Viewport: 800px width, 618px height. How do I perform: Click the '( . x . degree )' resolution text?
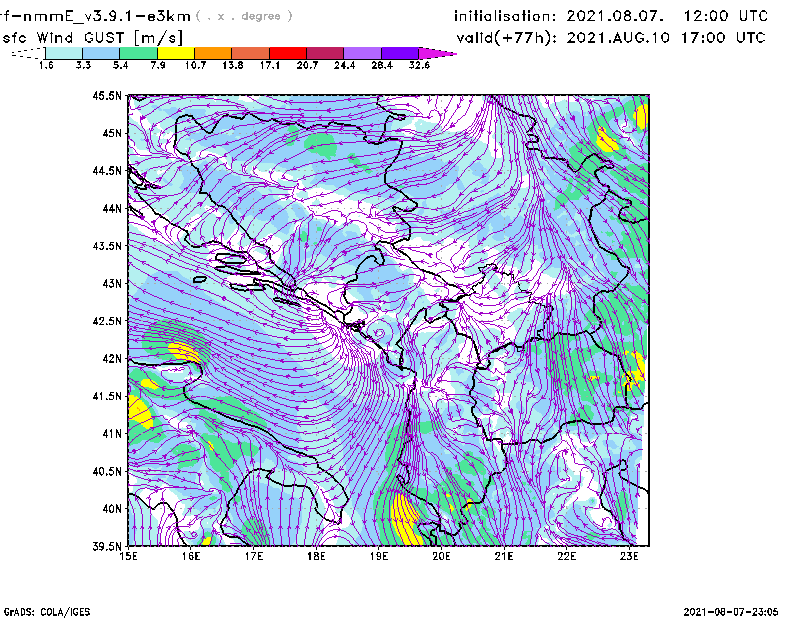[x=244, y=16]
